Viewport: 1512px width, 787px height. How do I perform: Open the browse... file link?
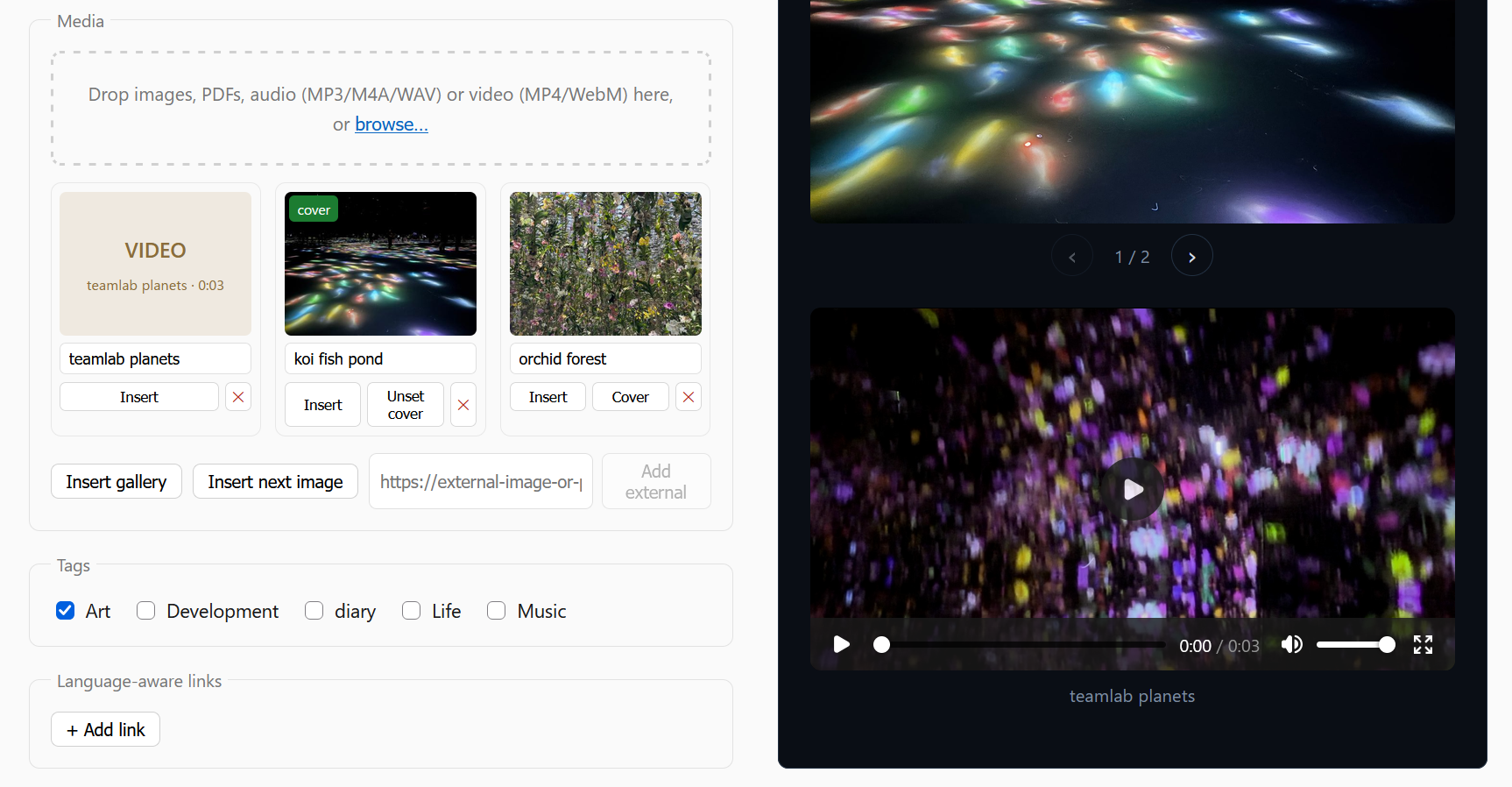[392, 124]
